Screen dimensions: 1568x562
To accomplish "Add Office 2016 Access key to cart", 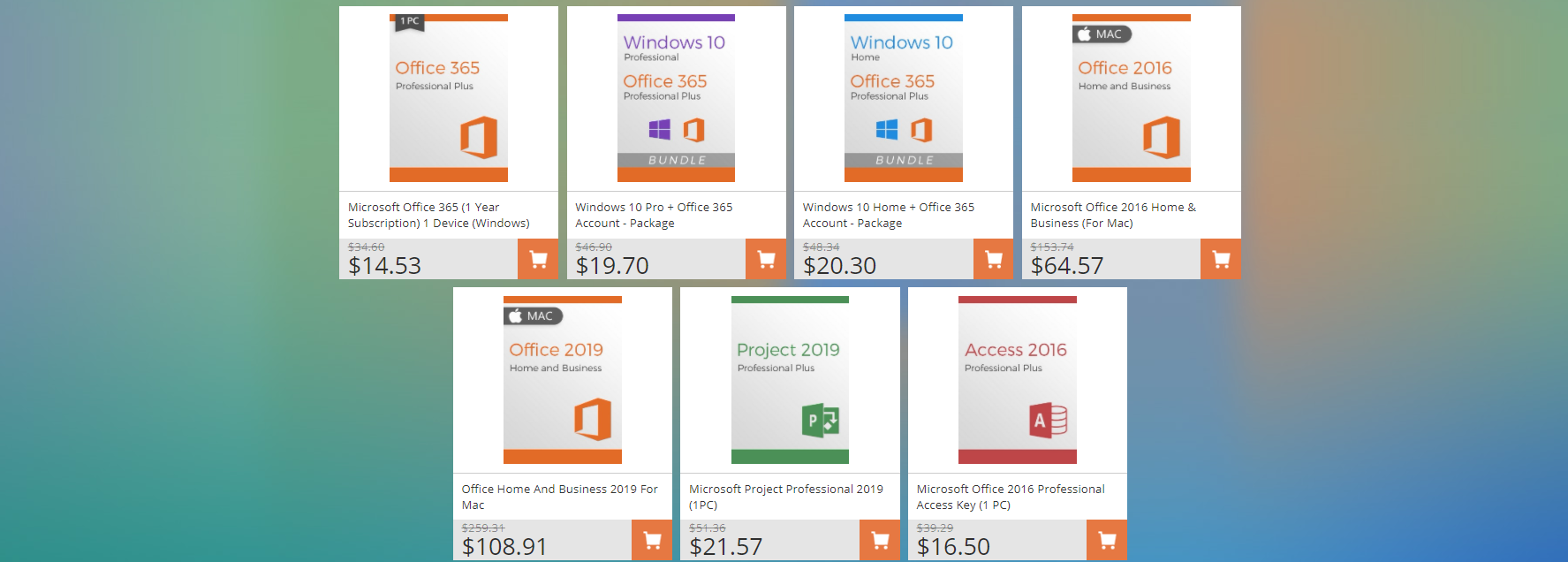I will [1107, 540].
